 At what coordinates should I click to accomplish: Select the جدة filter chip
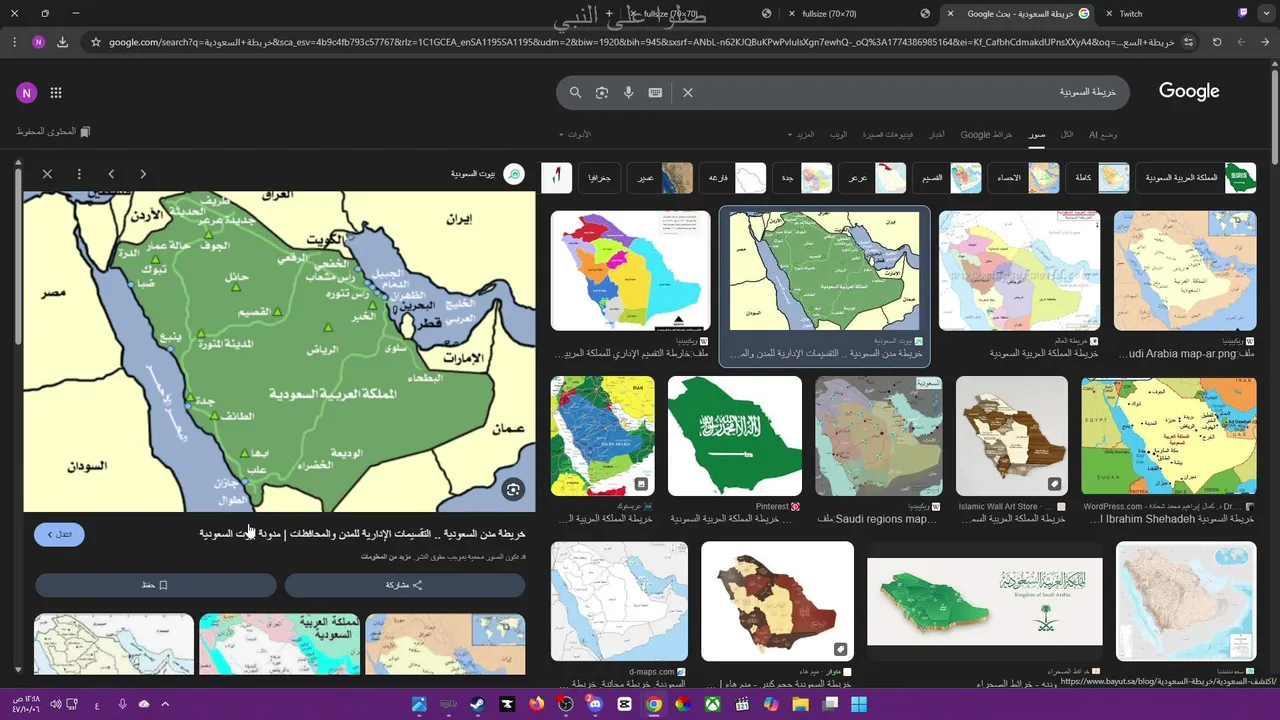pos(802,177)
